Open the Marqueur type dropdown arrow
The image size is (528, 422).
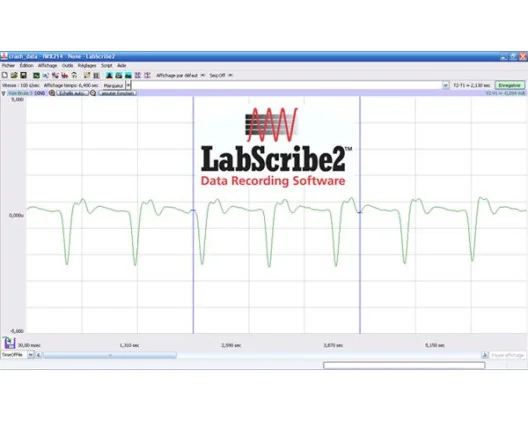pos(128,86)
